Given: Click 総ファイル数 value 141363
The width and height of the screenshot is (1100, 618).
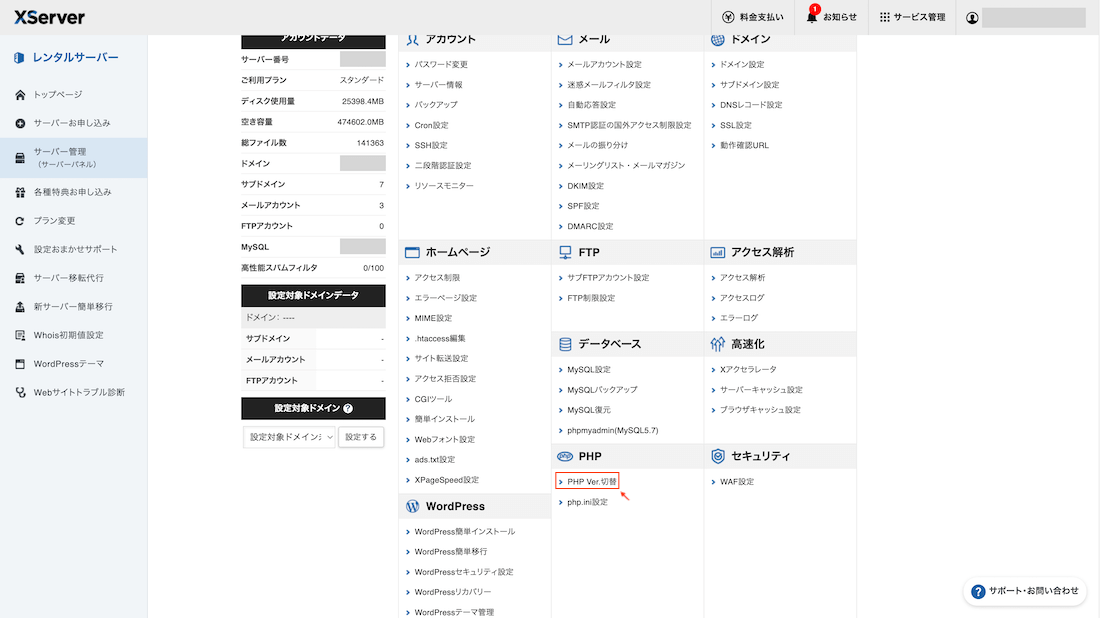Looking at the screenshot, I should point(370,143).
